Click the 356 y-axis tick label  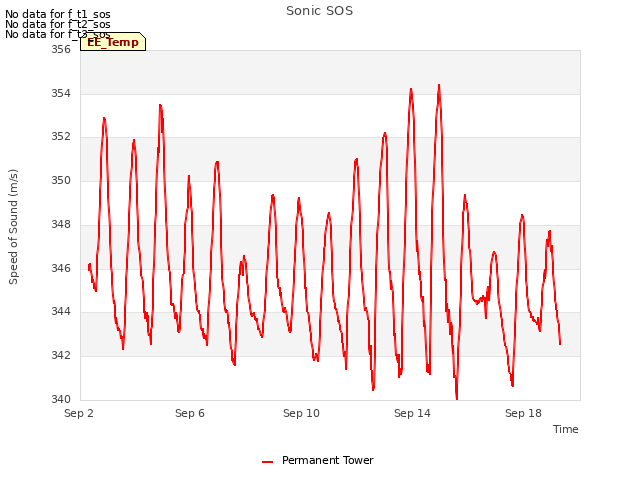(61, 49)
